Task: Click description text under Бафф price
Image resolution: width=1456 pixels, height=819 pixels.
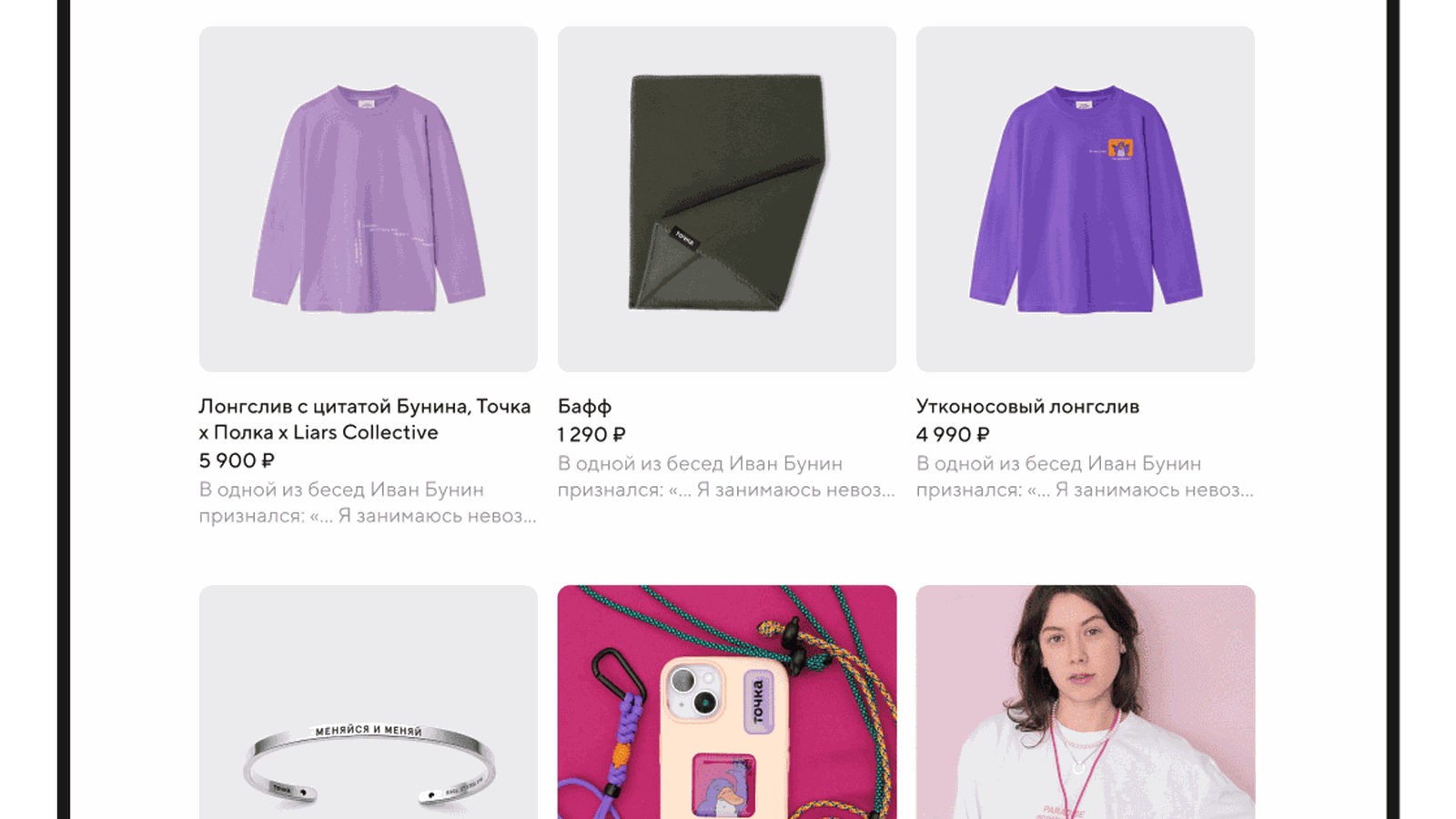Action: click(x=726, y=477)
